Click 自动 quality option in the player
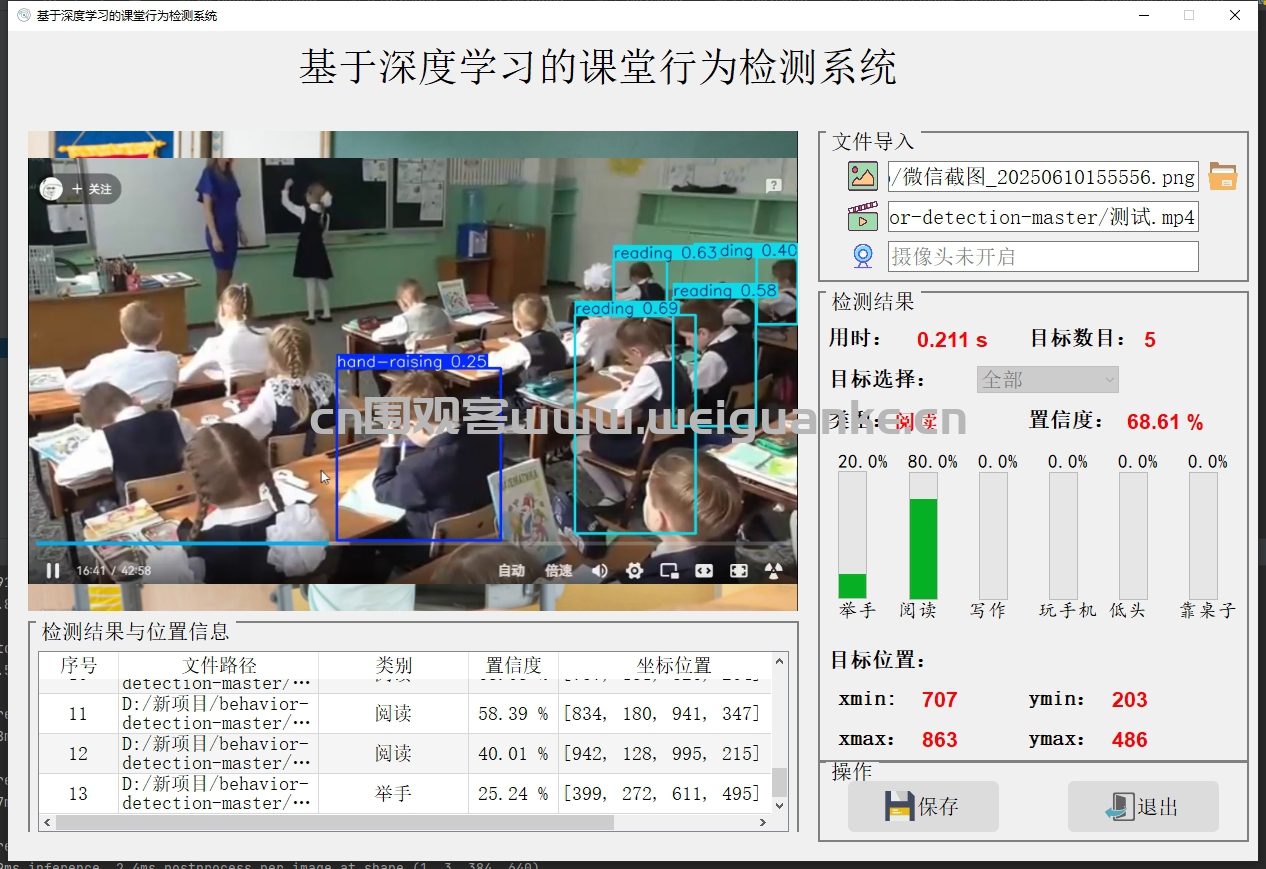The width and height of the screenshot is (1266, 869). [x=511, y=571]
